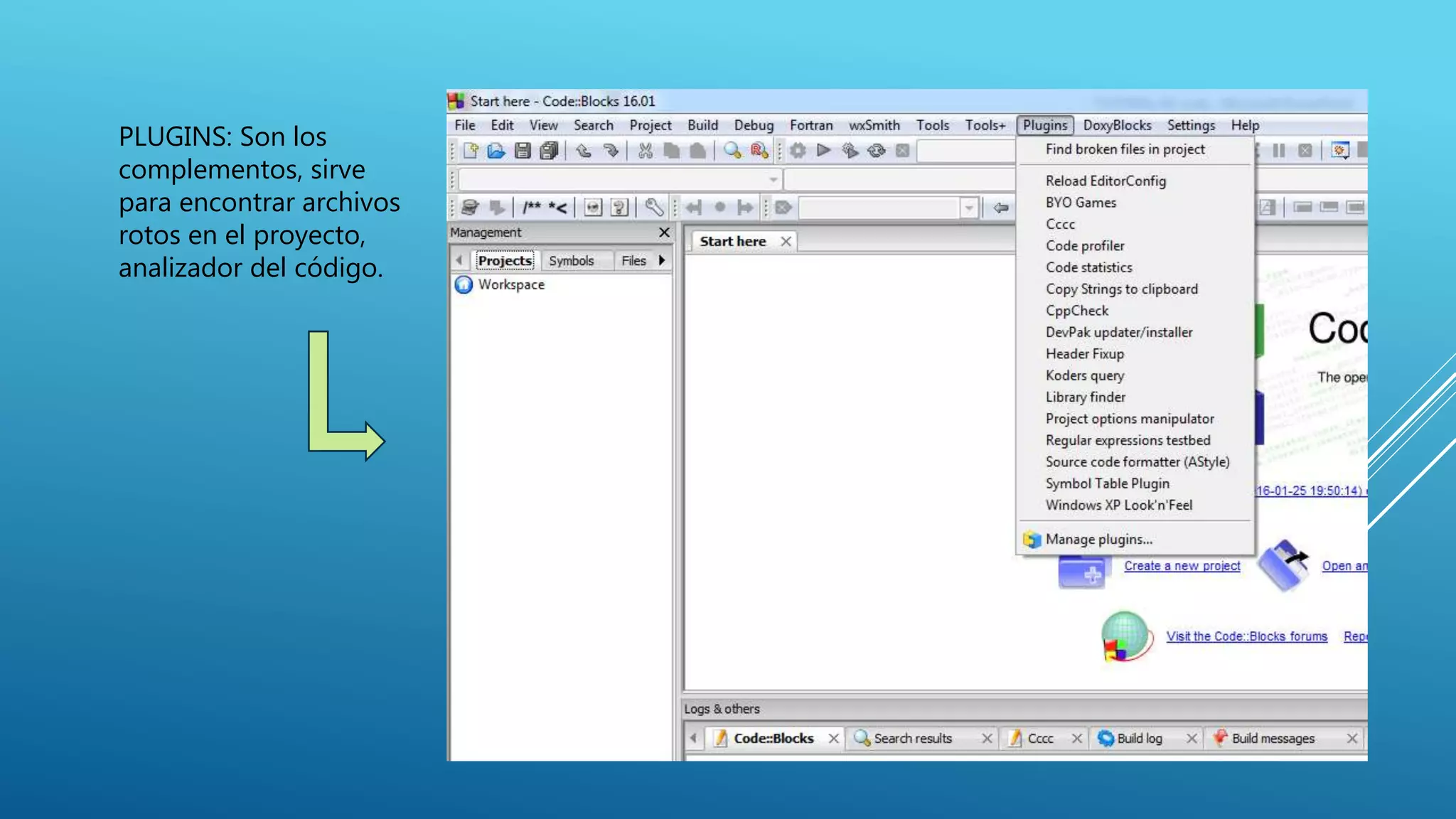Open the Search results log tab
Screen dimensions: 1456x819
[x=912, y=739]
